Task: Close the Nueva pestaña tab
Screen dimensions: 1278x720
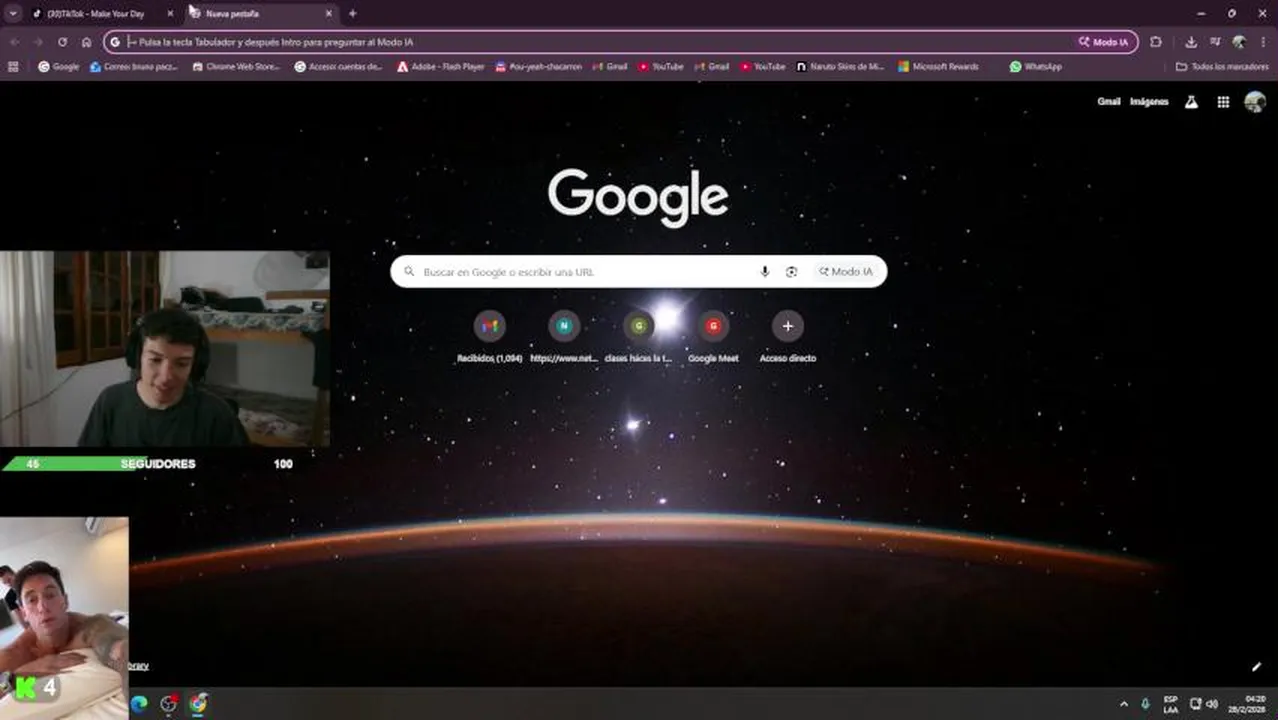Action: tap(328, 14)
